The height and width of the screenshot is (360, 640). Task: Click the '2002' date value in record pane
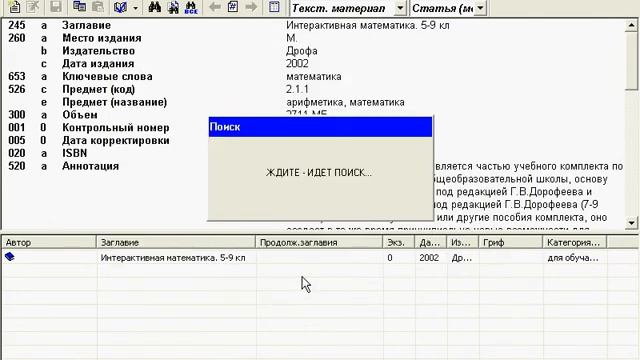click(297, 64)
